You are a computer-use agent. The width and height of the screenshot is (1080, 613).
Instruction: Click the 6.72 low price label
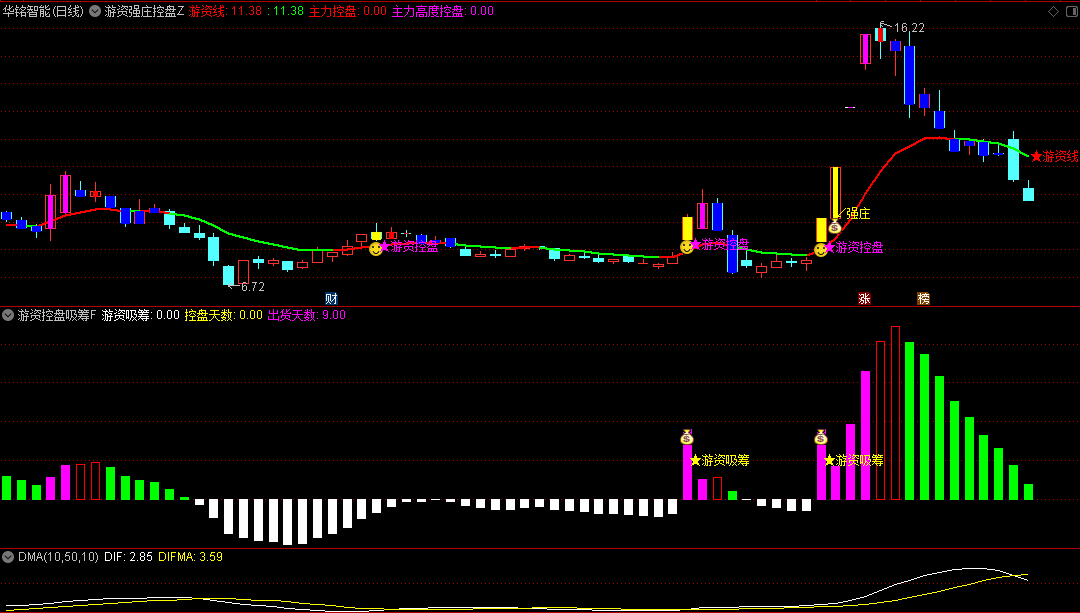coord(253,287)
